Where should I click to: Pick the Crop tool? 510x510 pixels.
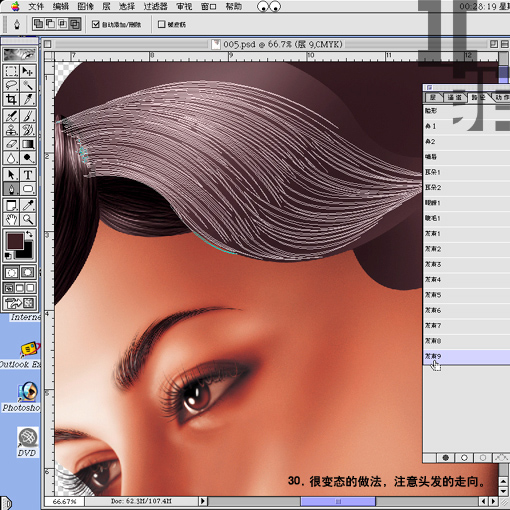coord(11,99)
